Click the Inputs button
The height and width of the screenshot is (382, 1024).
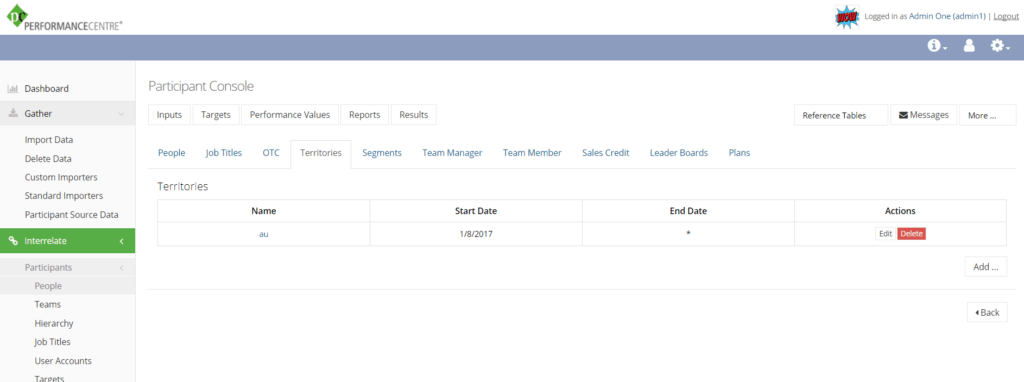pyautogui.click(x=170, y=115)
